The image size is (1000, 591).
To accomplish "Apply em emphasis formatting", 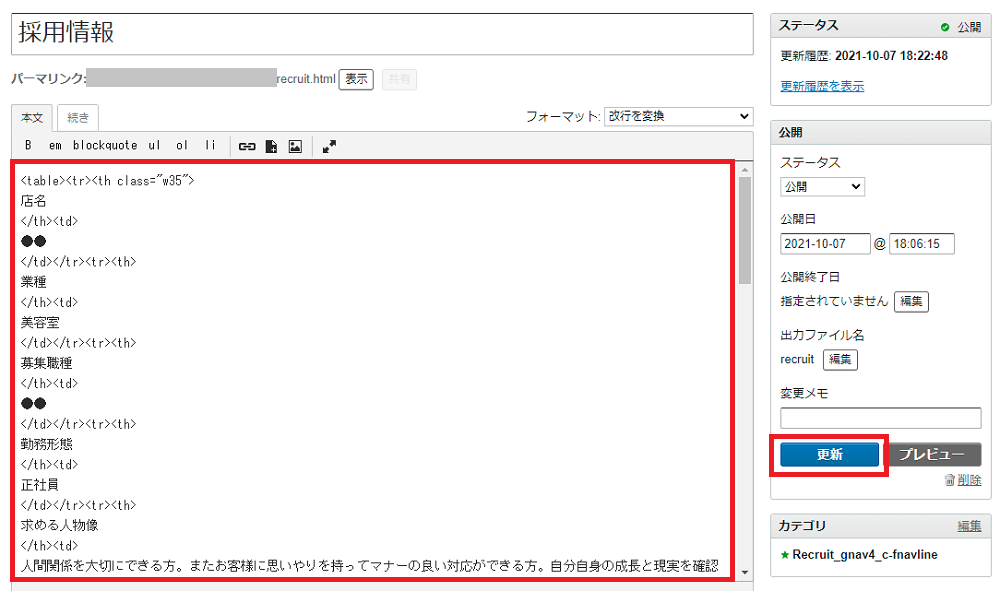I will pos(55,145).
